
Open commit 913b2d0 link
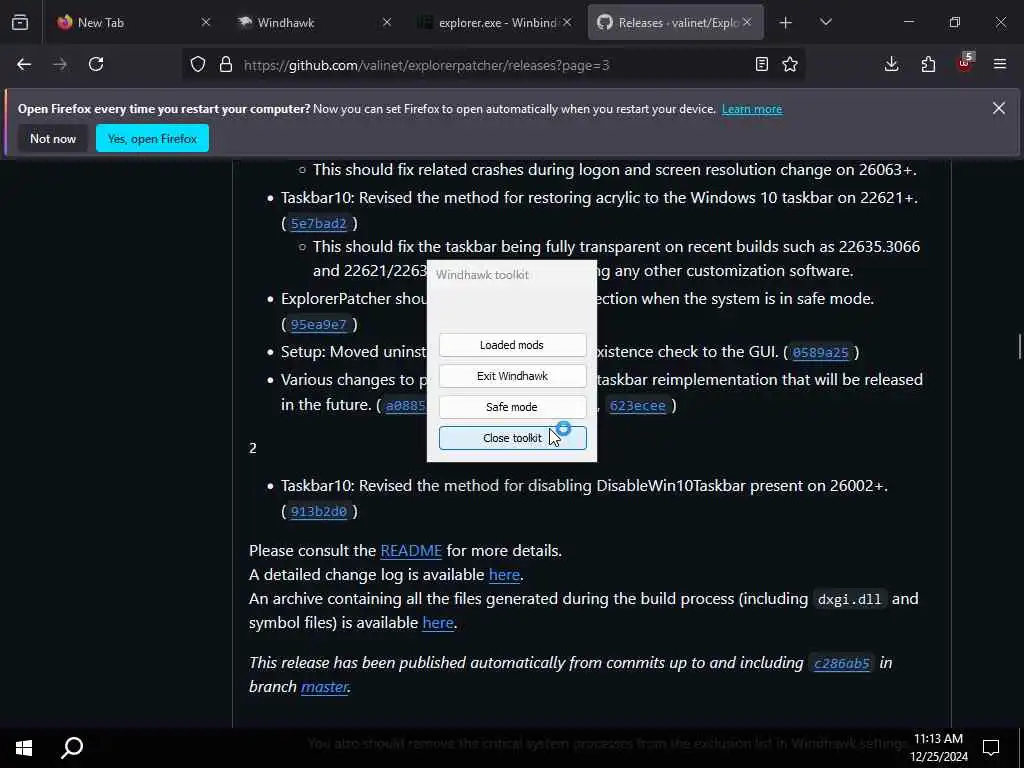click(319, 511)
